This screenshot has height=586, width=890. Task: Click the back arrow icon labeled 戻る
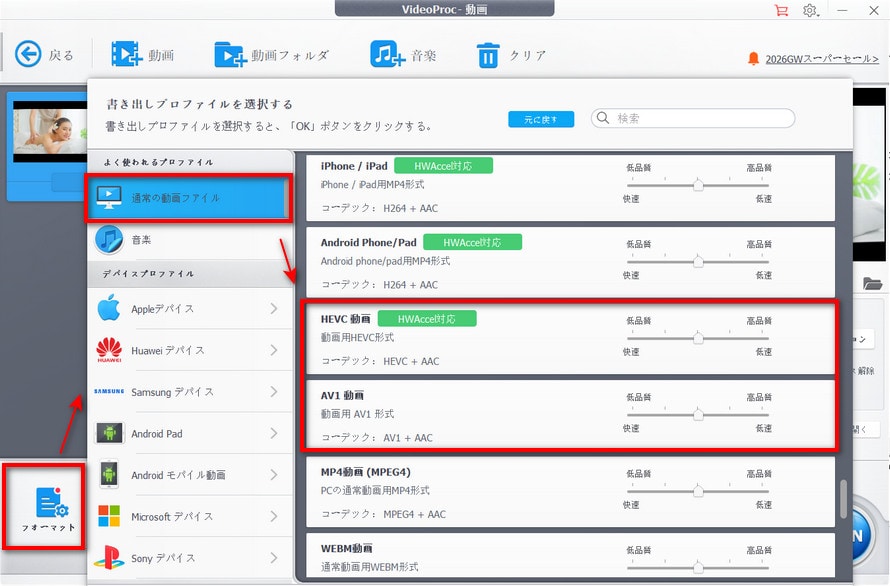(x=28, y=55)
